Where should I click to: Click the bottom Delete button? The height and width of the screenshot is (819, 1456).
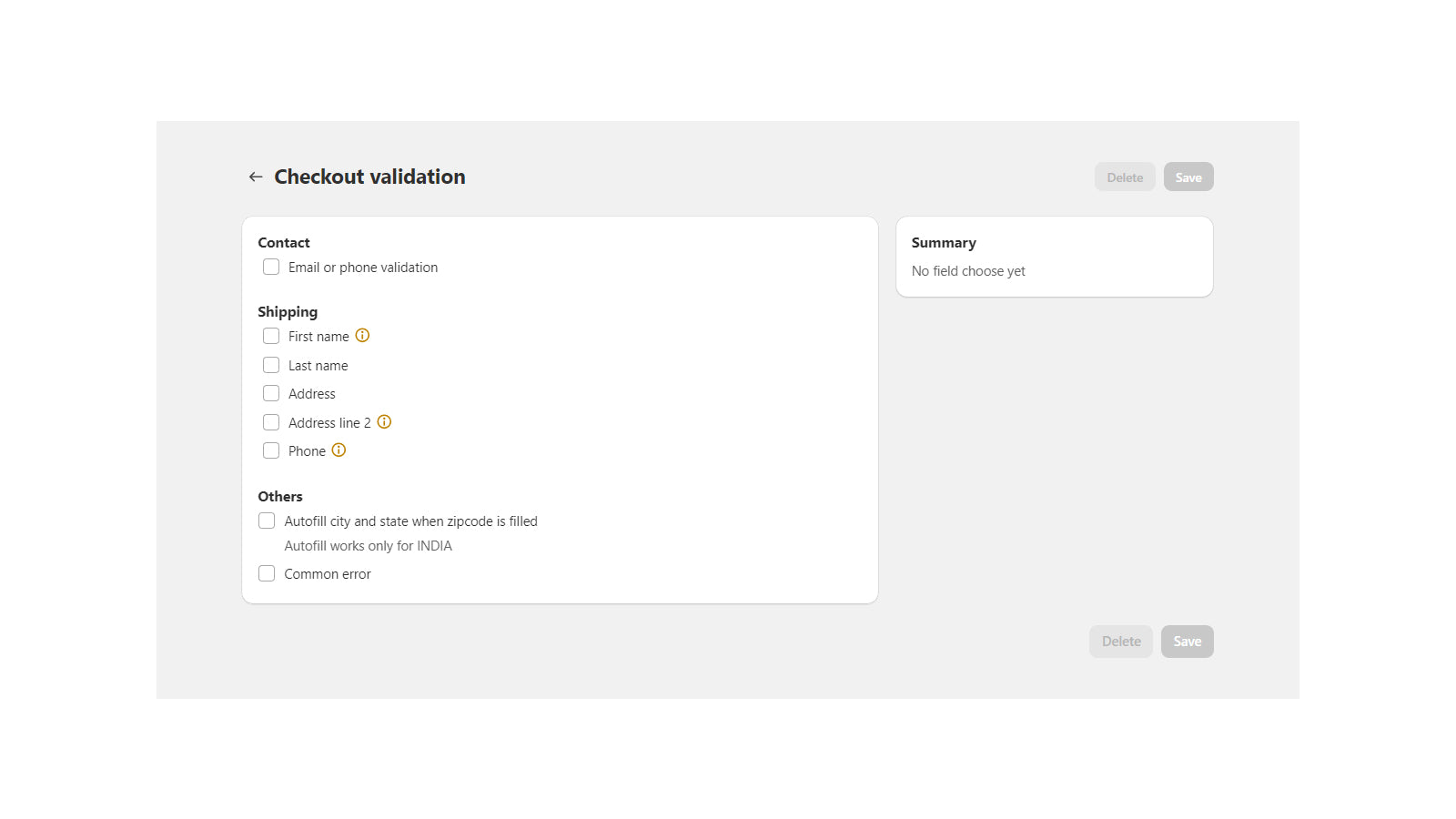click(1121, 642)
